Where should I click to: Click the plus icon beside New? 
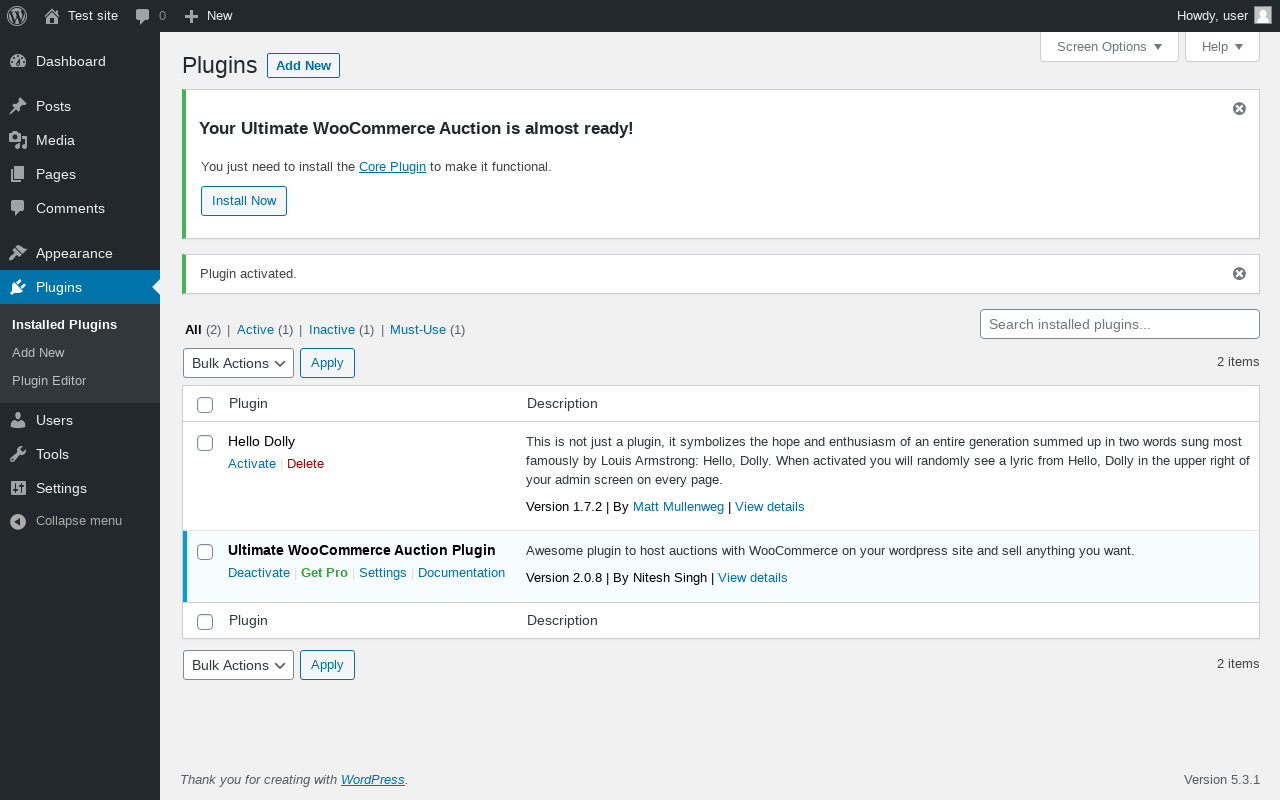[192, 16]
